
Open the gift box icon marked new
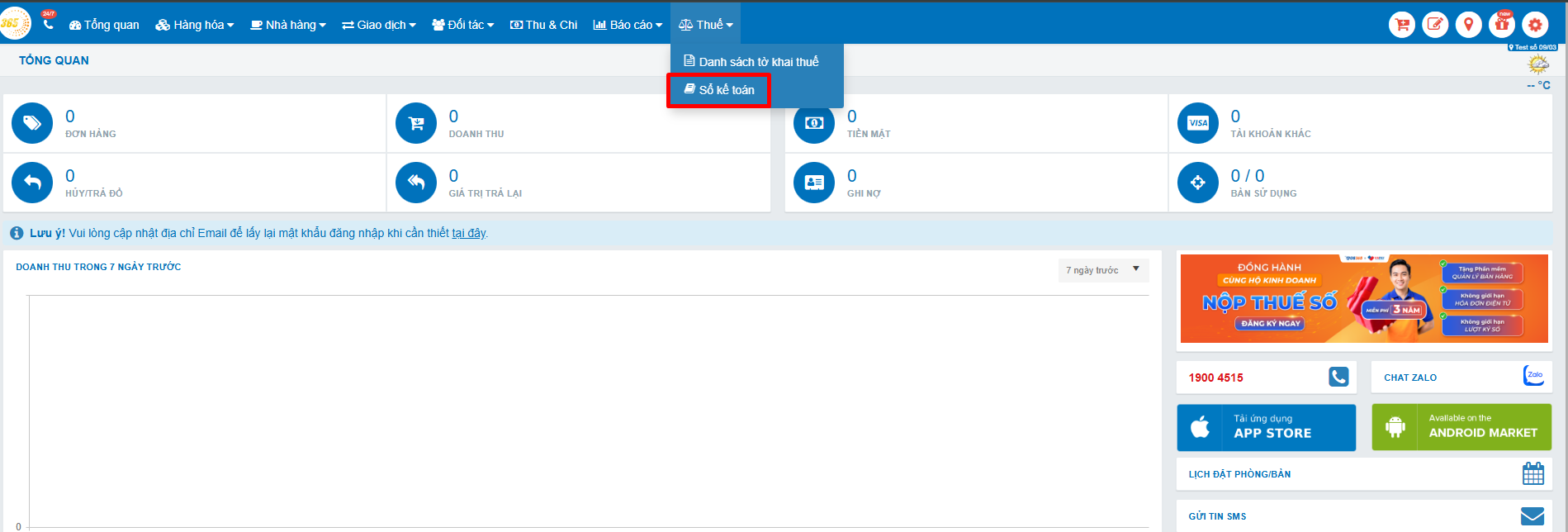(x=1502, y=25)
